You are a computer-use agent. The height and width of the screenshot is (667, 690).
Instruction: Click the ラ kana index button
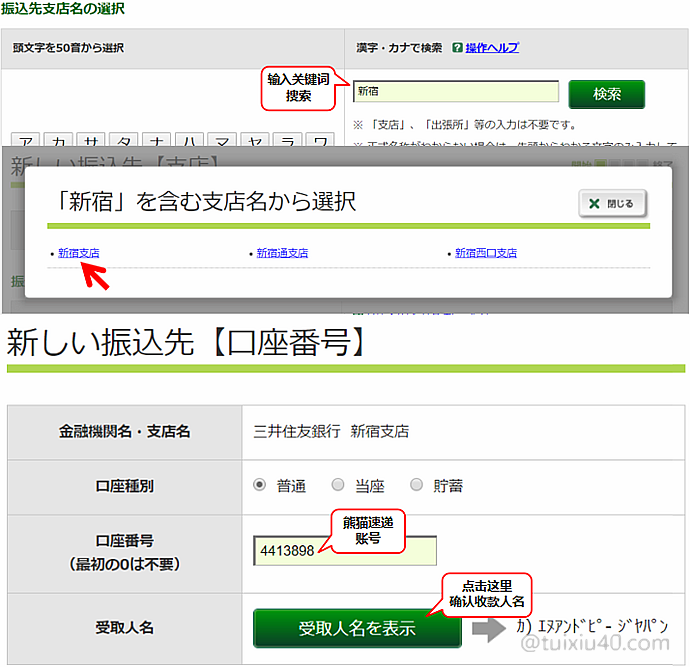tap(287, 139)
